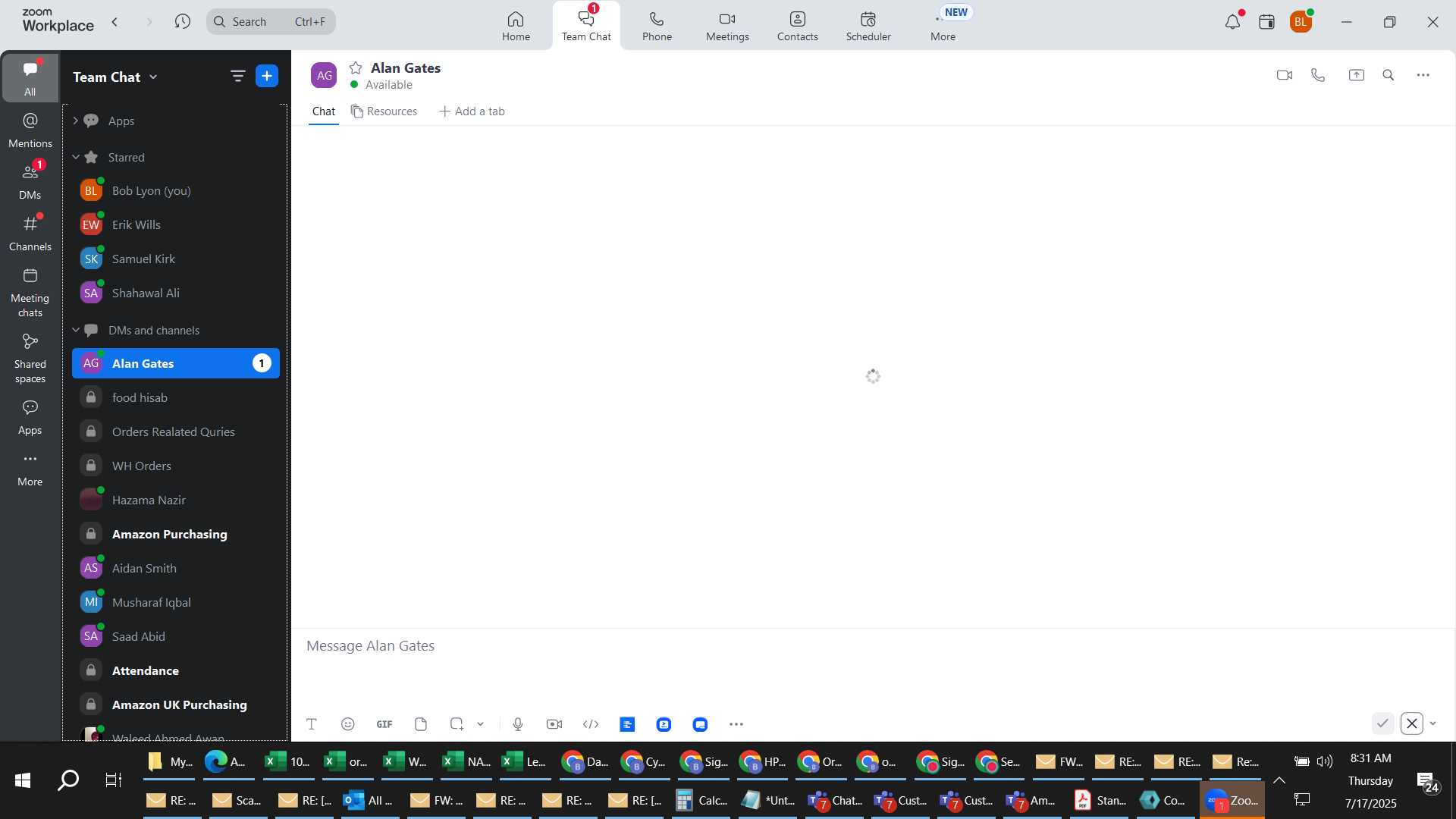Click the share screen icon in chat header
The height and width of the screenshot is (819, 1456).
[1356, 75]
